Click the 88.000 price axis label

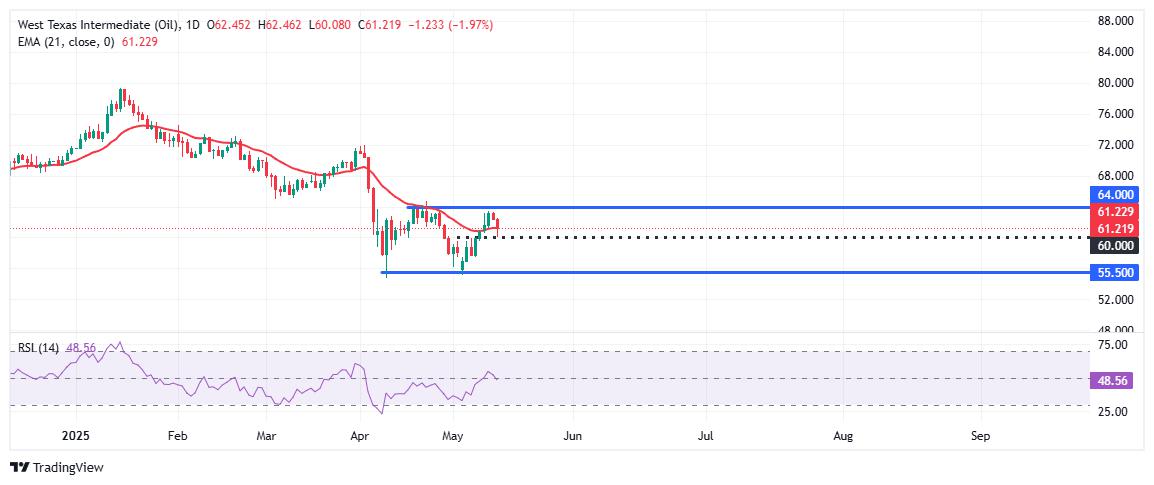(x=1114, y=21)
